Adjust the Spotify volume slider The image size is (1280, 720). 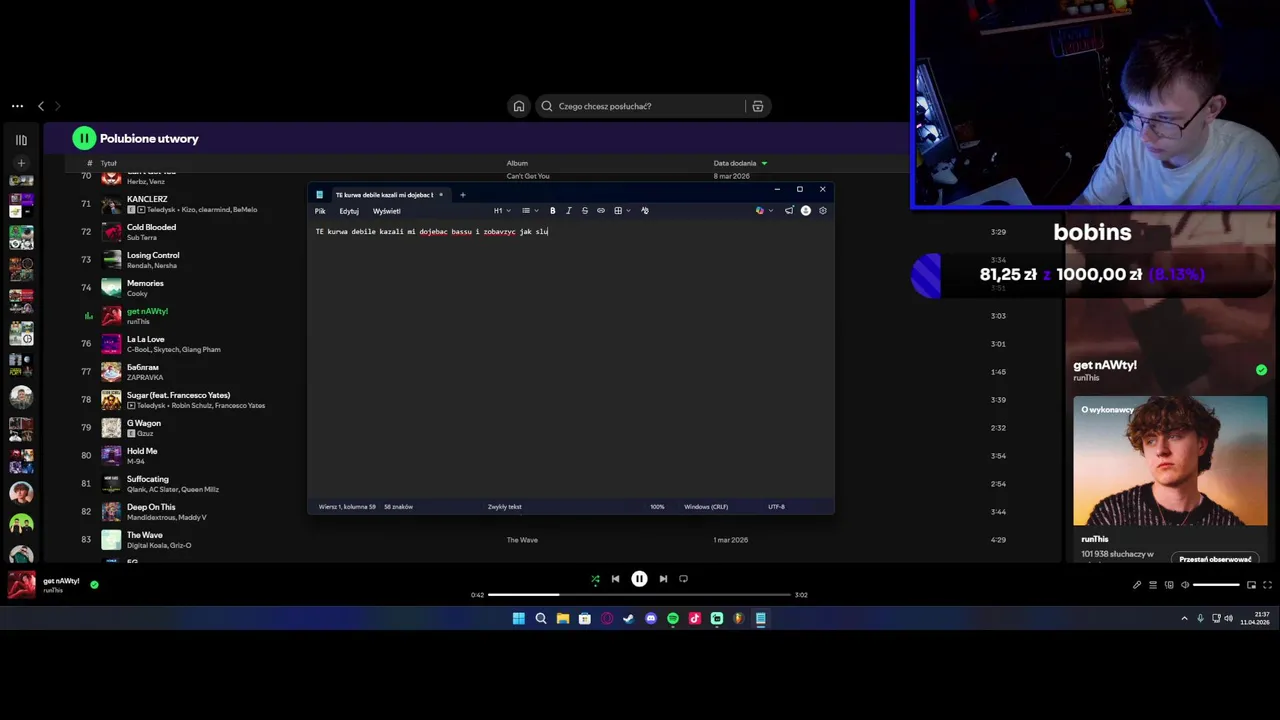[1217, 585]
